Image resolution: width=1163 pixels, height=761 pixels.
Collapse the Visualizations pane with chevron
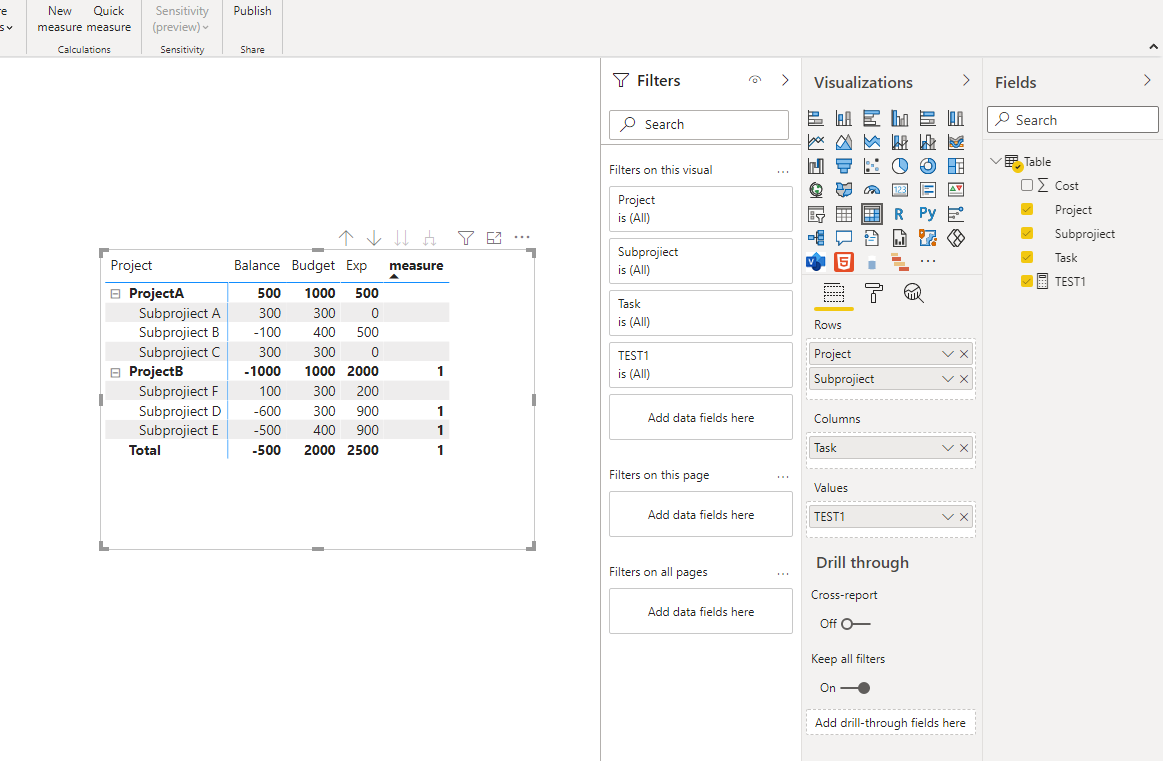[966, 80]
